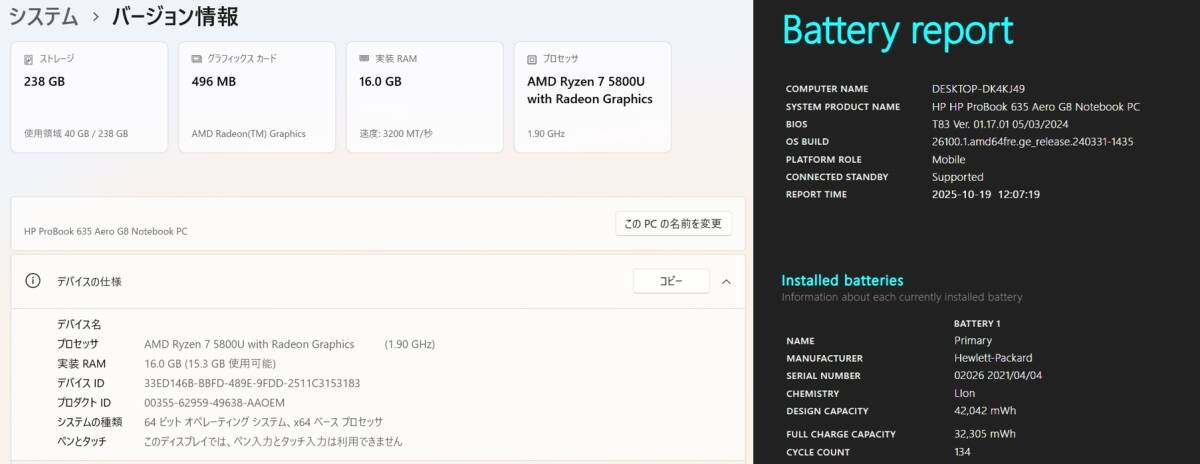Click the cycle count value 134
Screen dimensions: 1200x464
964,452
